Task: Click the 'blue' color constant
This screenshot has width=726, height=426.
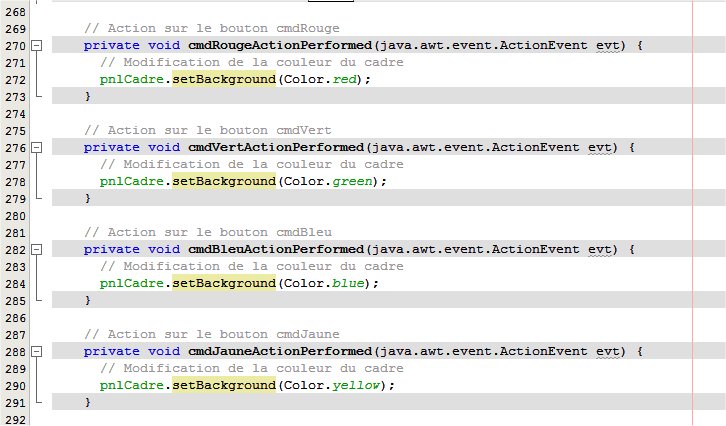Action: pyautogui.click(x=348, y=283)
